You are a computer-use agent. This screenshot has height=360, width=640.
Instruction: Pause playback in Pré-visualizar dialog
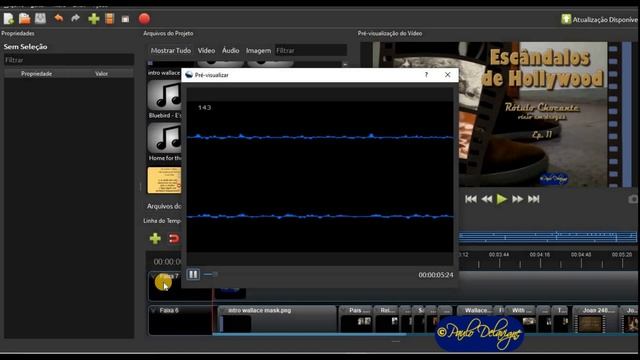(x=193, y=274)
